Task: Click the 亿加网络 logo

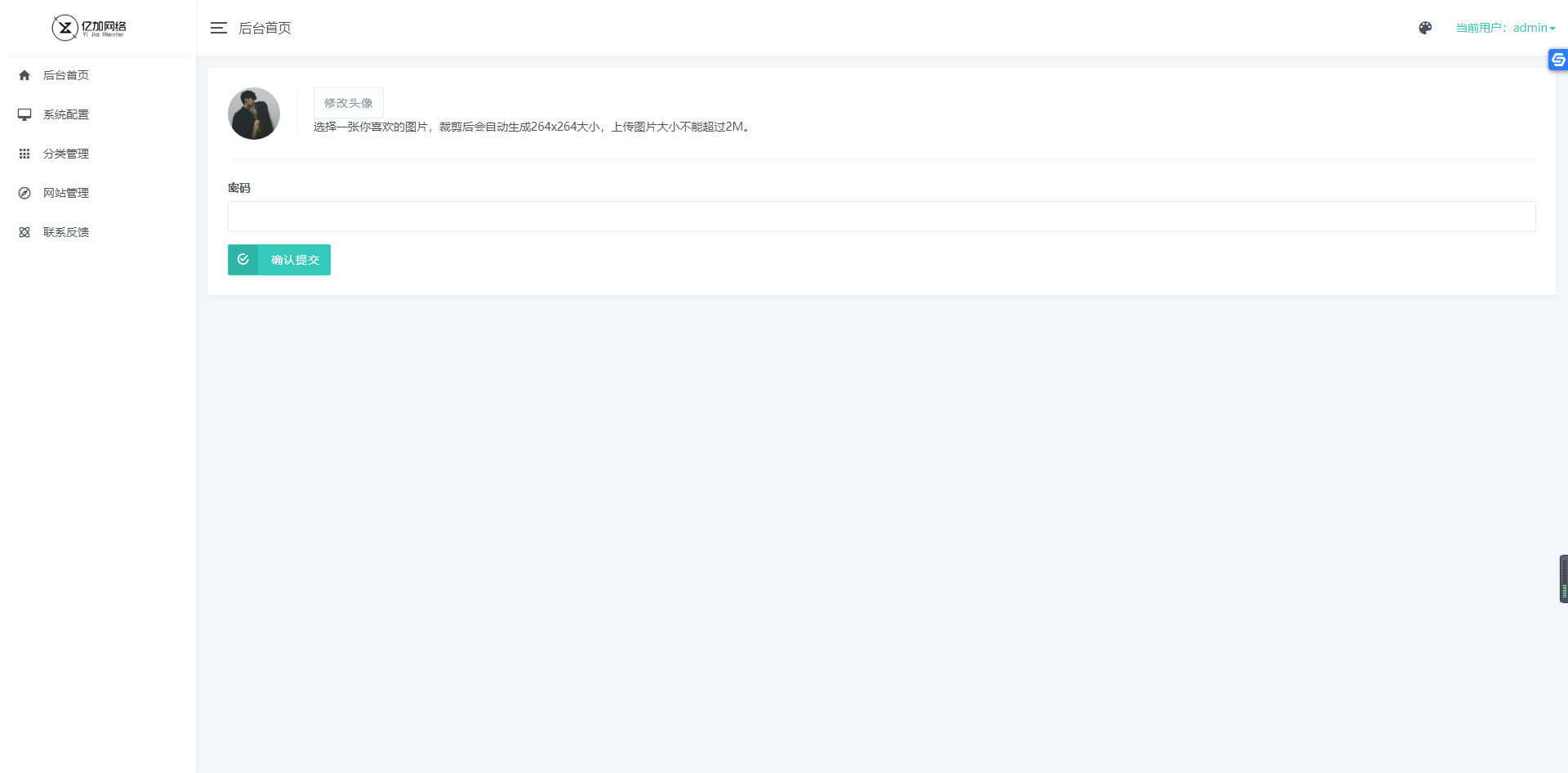Action: pyautogui.click(x=89, y=28)
